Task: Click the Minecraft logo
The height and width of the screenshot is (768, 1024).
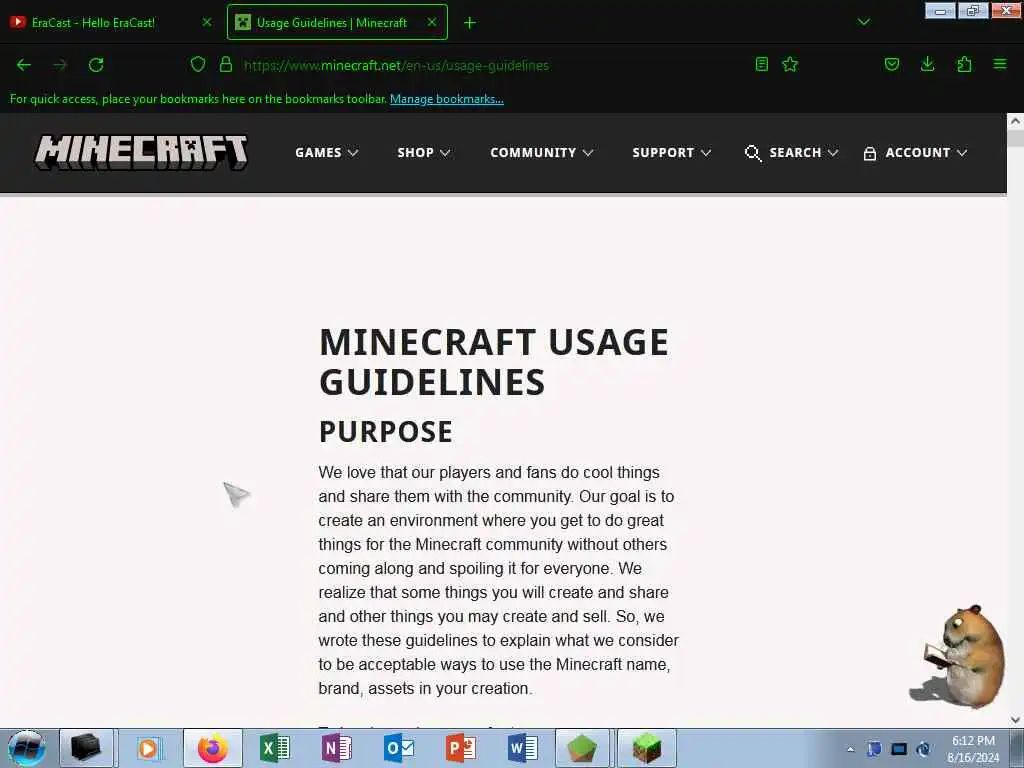Action: (x=141, y=152)
